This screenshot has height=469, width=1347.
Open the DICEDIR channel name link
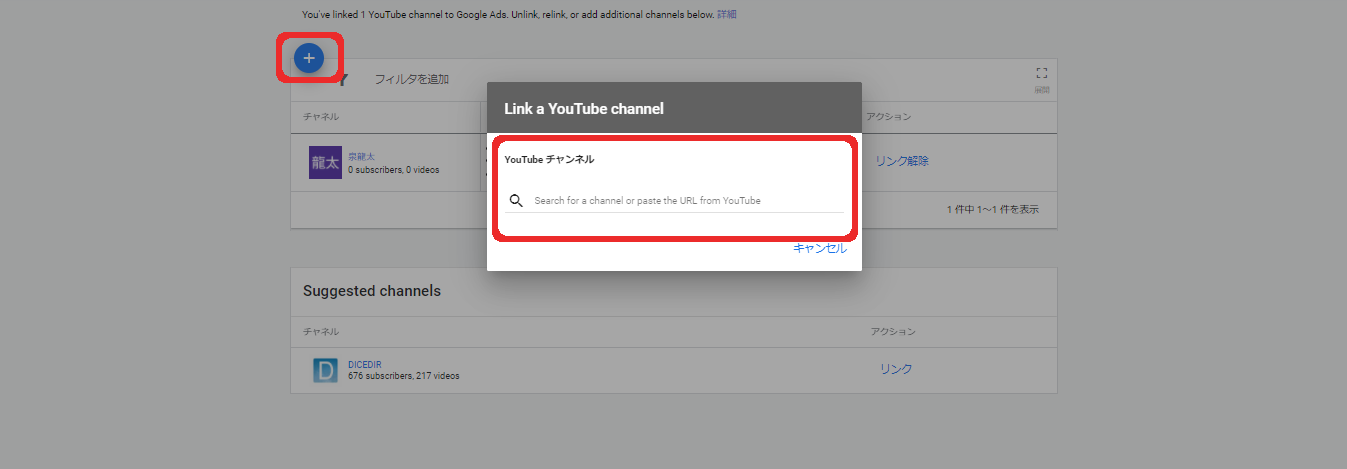[367, 365]
